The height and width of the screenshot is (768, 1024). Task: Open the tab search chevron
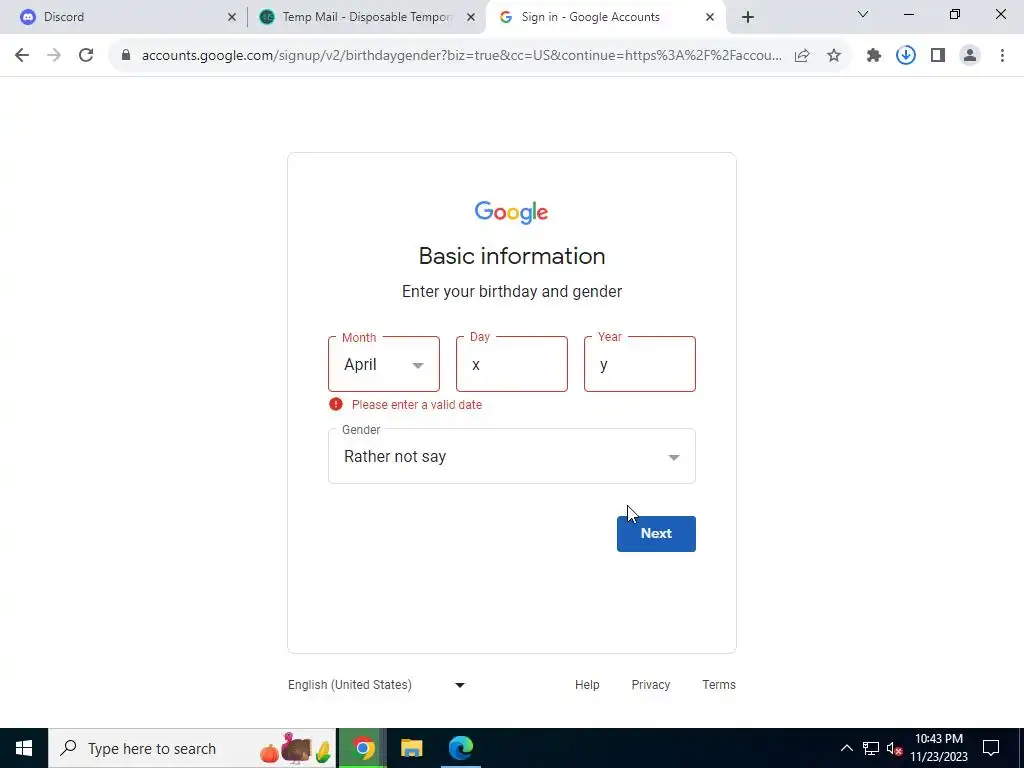[x=863, y=14]
